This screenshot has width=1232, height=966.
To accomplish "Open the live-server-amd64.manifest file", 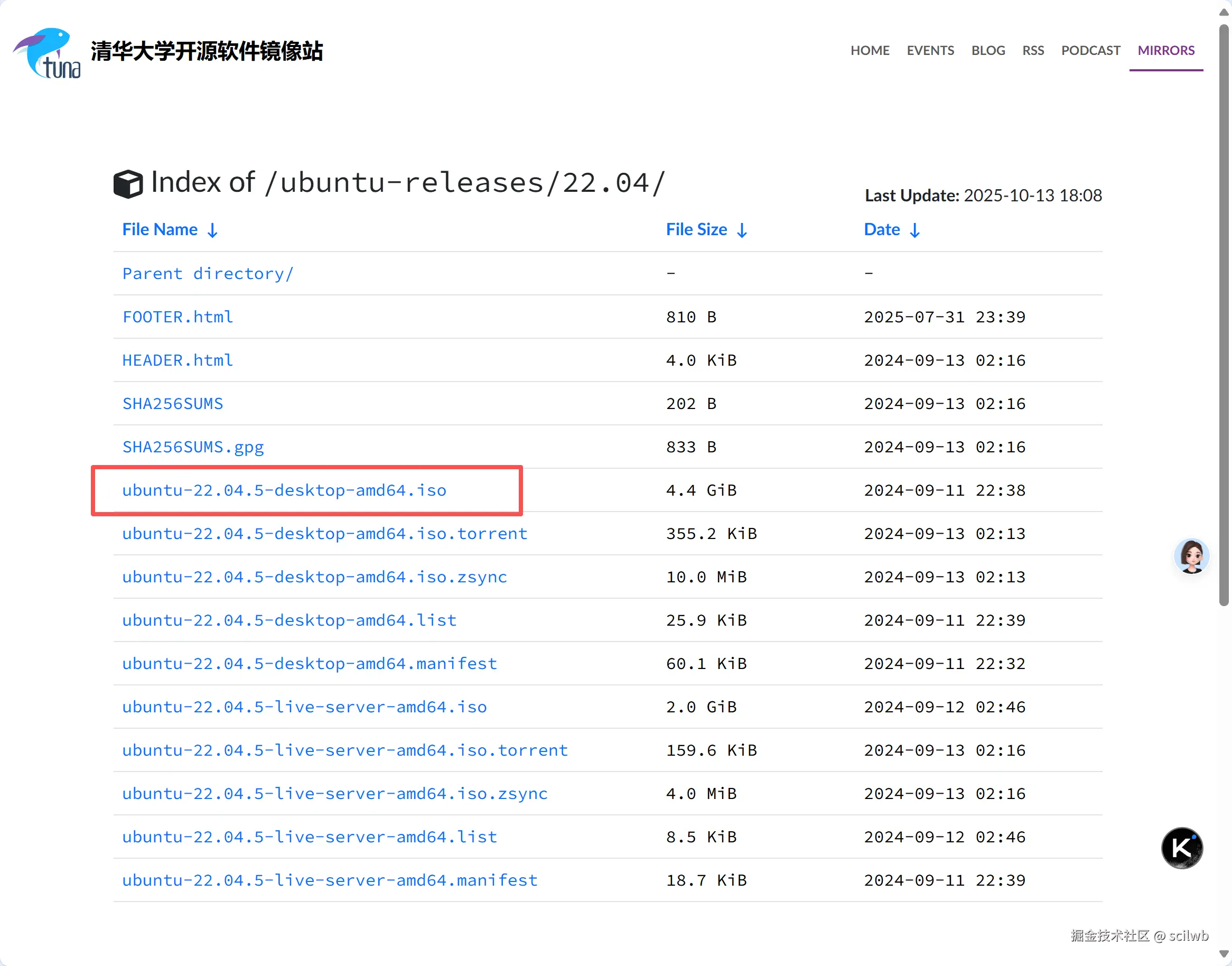I will (330, 880).
